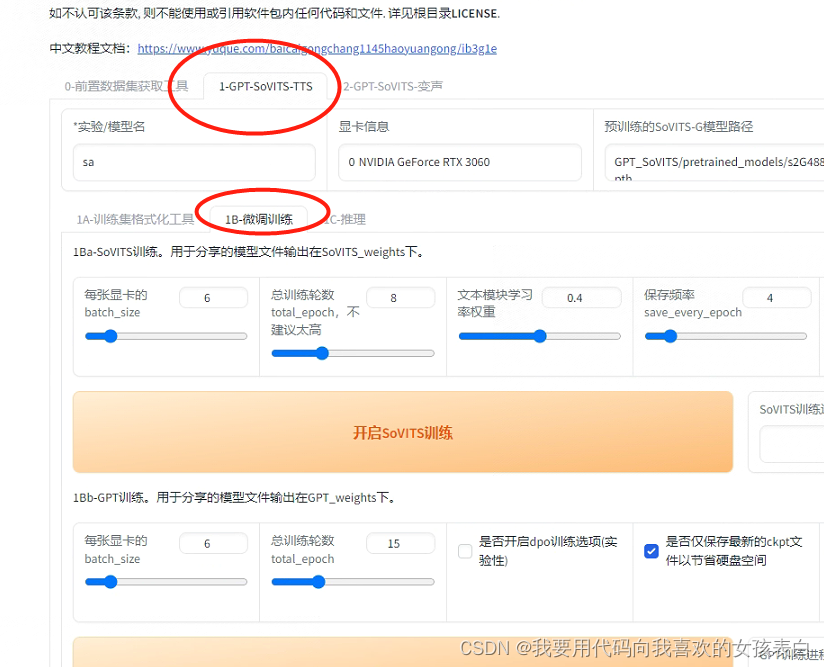Click SoVITS batch_size number box showing 6

(213, 298)
